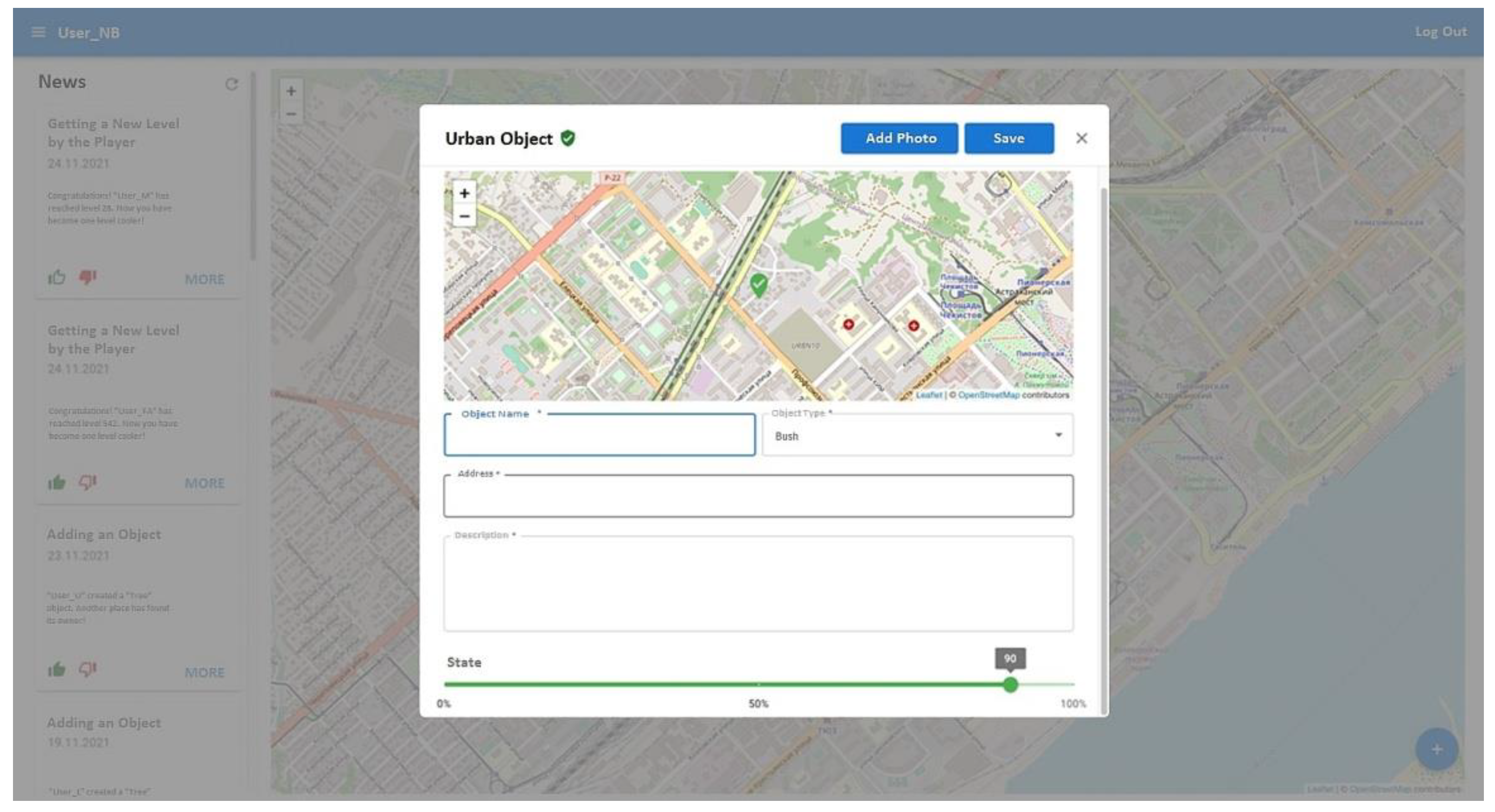Like the User_FA level news item

click(56, 482)
